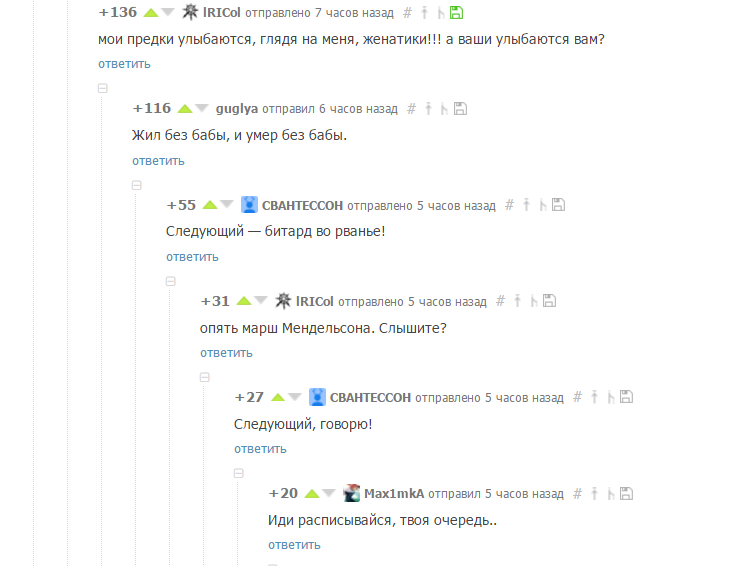Upvote the +31 IRICol comment
The width and height of the screenshot is (746, 566).
click(244, 301)
